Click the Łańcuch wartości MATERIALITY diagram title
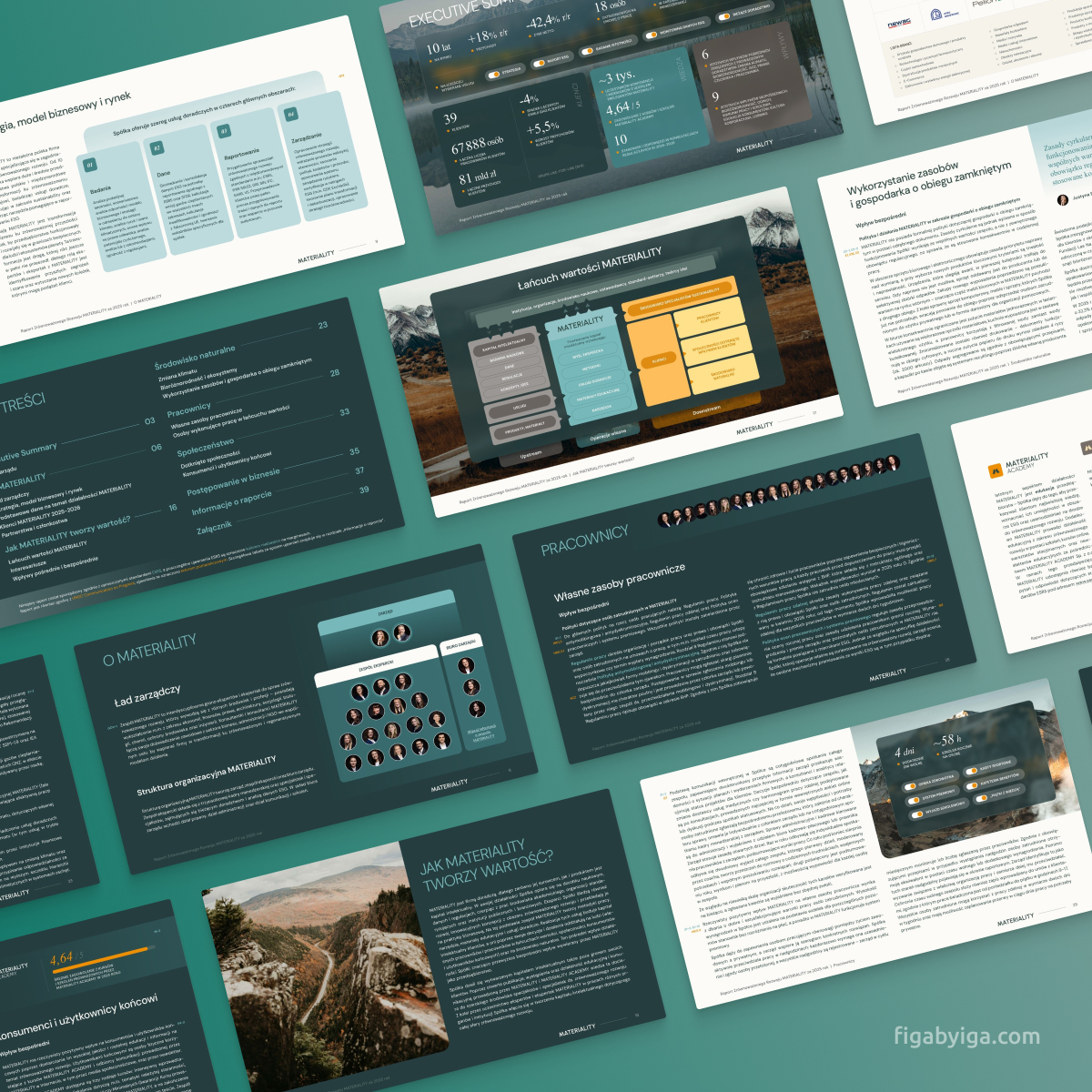The height and width of the screenshot is (1092, 1092). pos(590,270)
